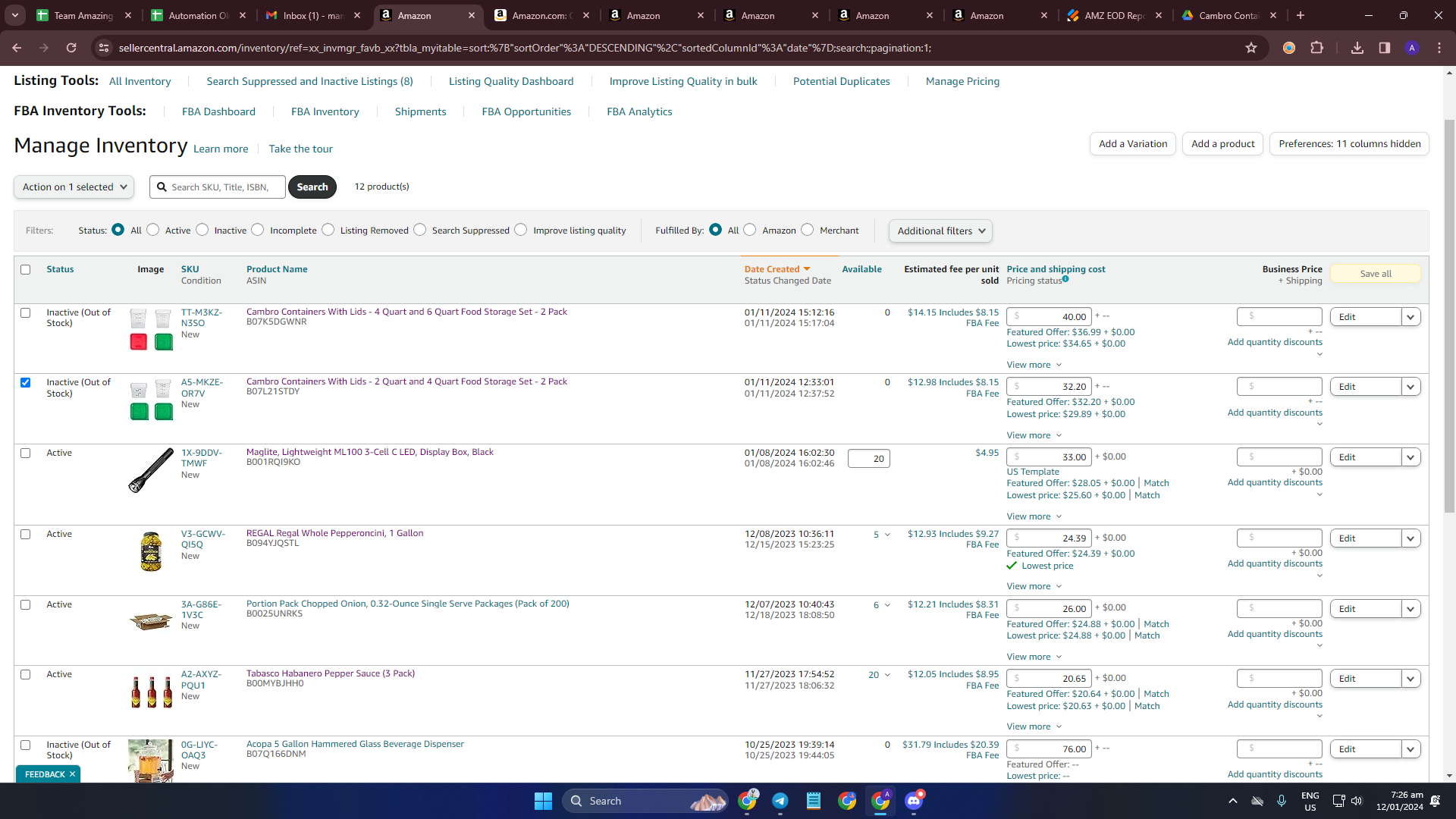The height and width of the screenshot is (819, 1456).
Task: Open Manage Pricing link
Action: click(962, 81)
